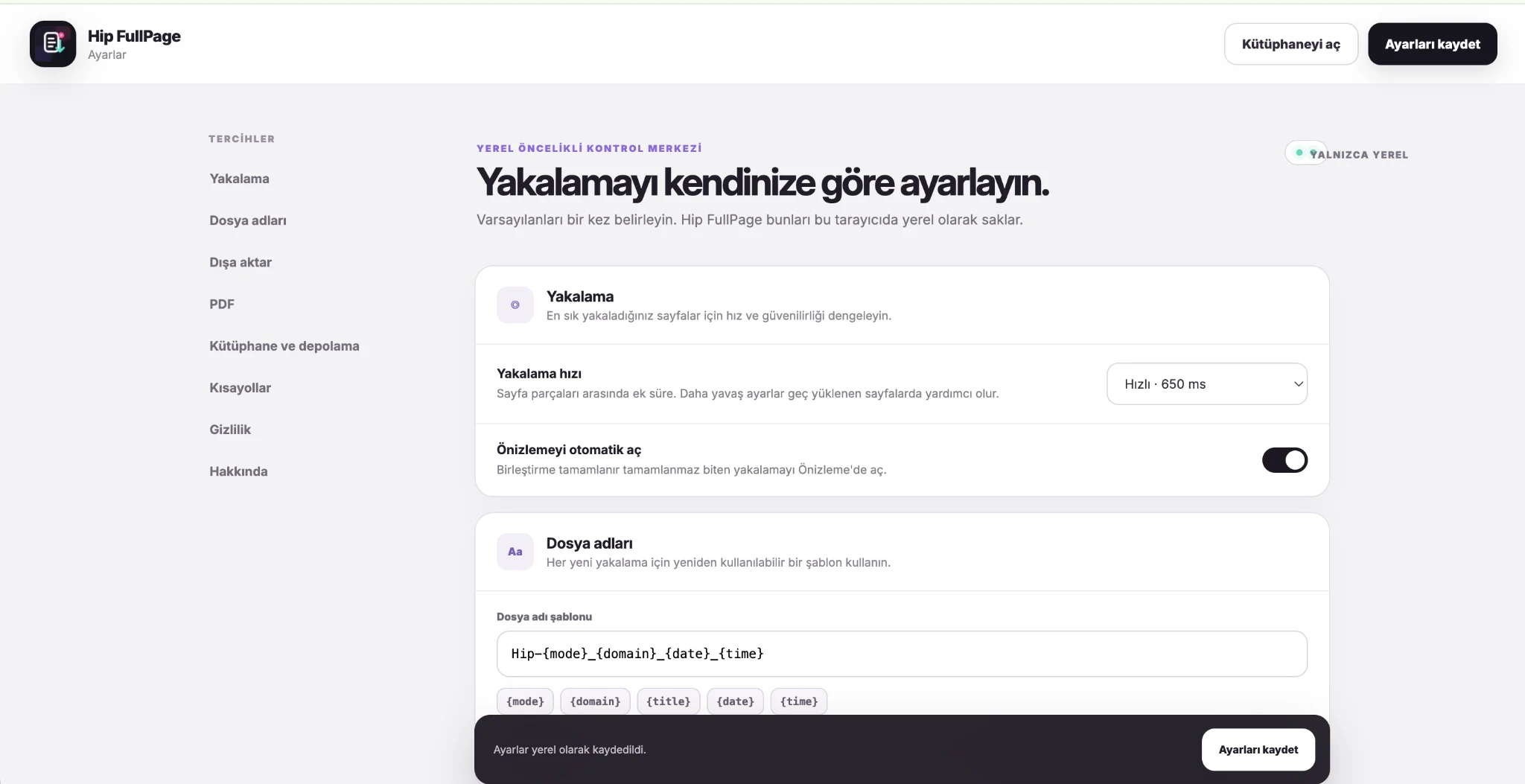The image size is (1525, 784).
Task: Open the Yakalama hızı dropdown
Action: 1207,384
